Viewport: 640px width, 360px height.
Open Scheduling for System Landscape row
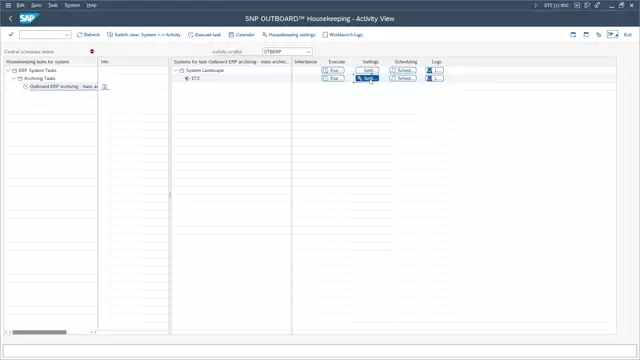[403, 70]
